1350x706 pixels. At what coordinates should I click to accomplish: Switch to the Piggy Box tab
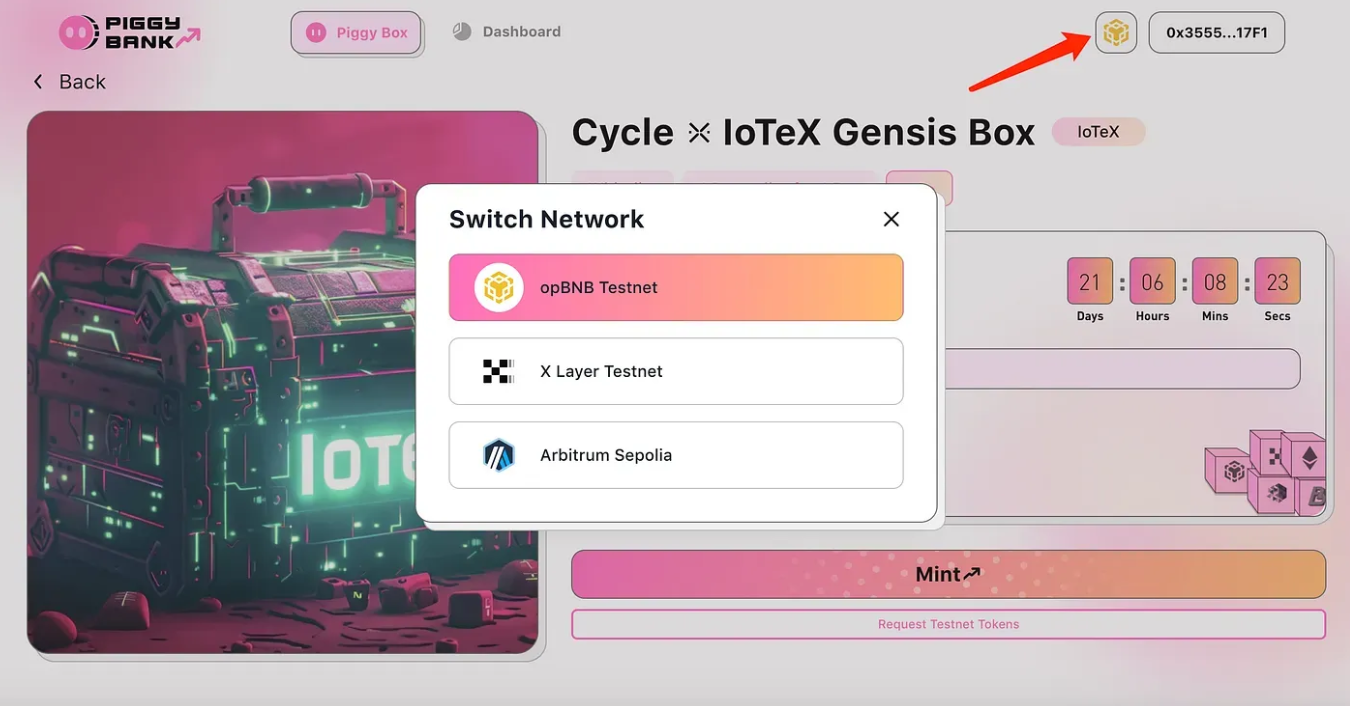(x=356, y=33)
